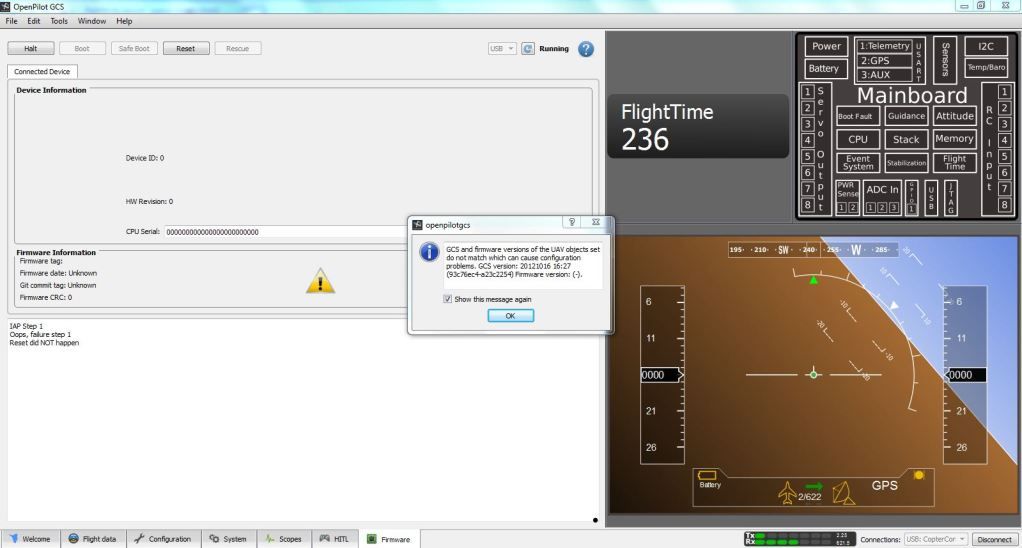Click the Tx/Rx telemetry activity indicator
Viewport: 1022px width, 548px height.
tap(799, 539)
